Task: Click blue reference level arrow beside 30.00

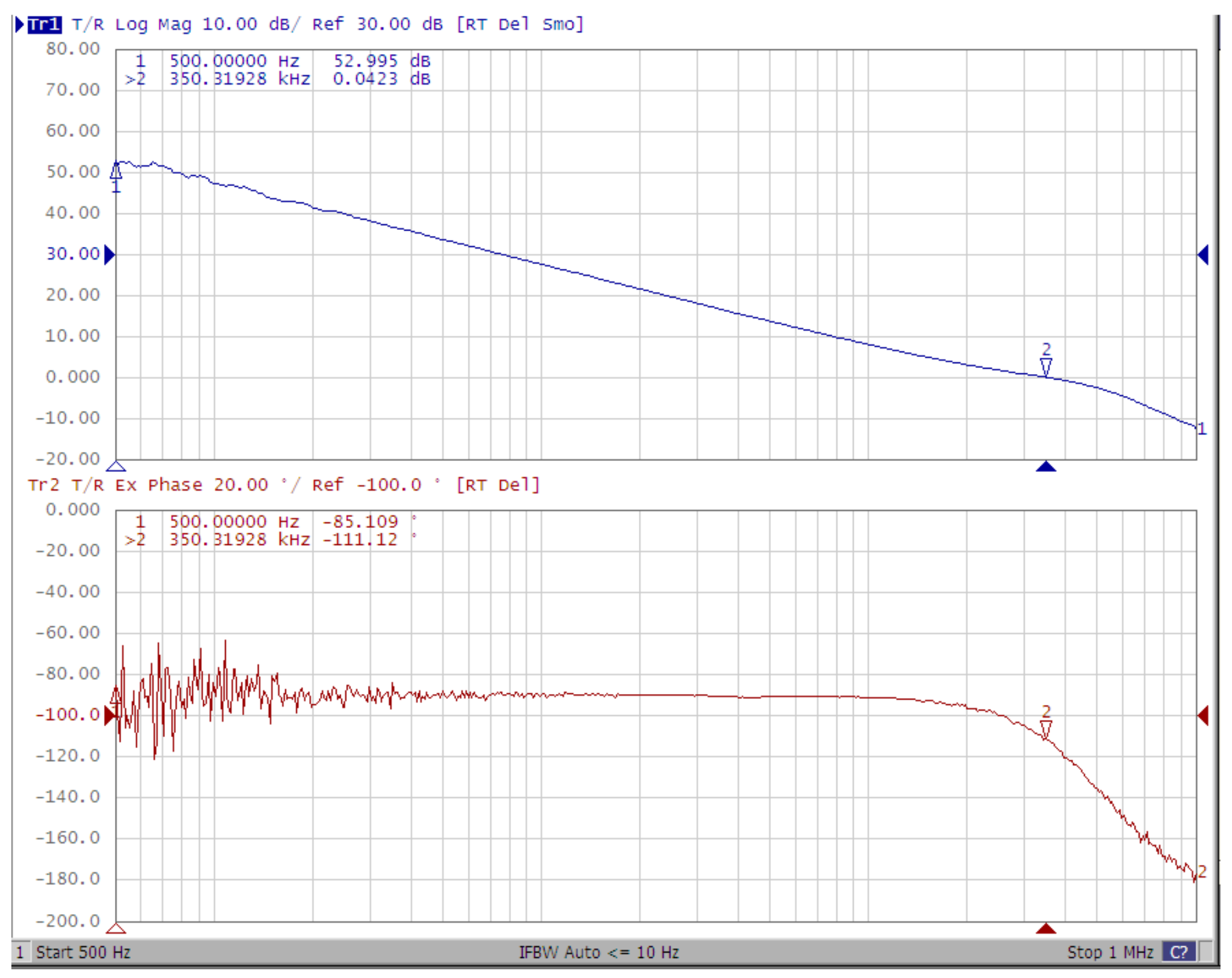Action: tap(110, 254)
